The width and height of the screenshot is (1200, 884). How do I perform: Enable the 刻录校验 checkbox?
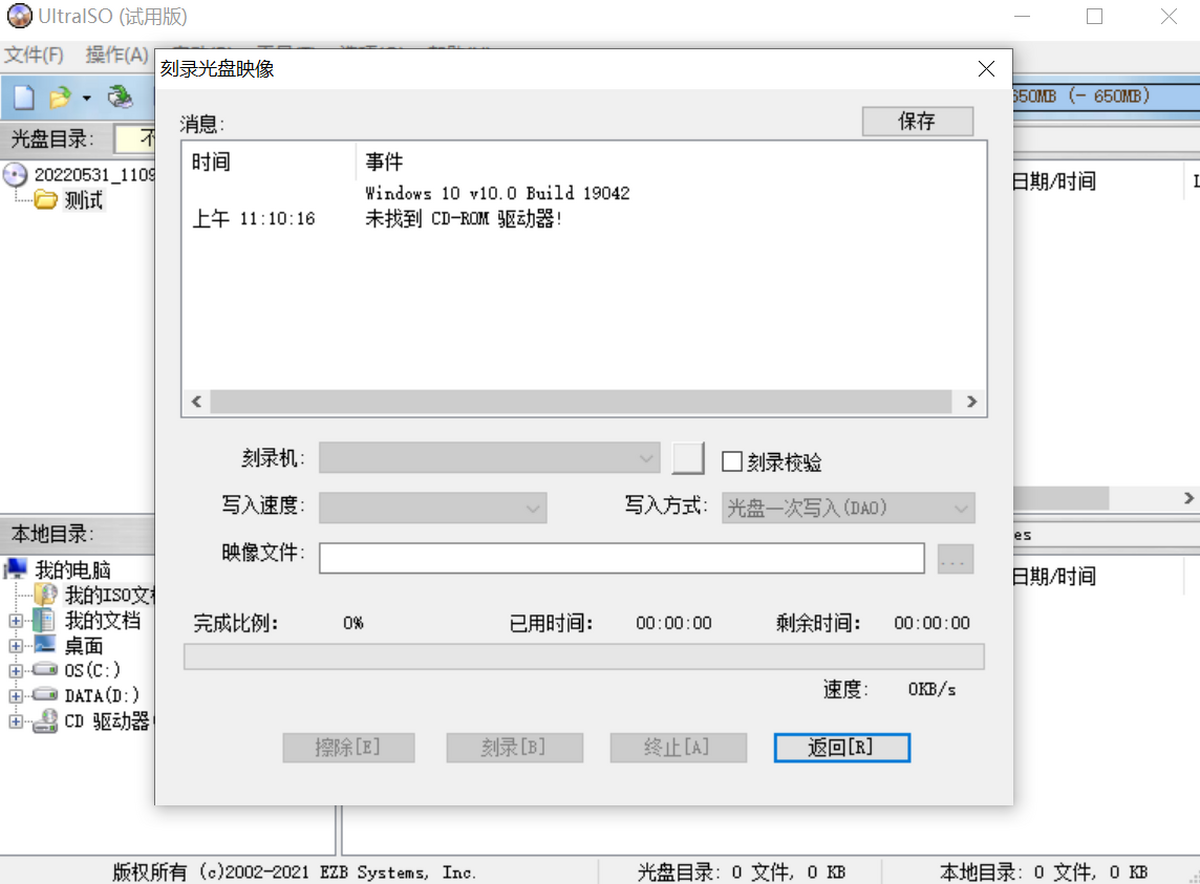[x=733, y=461]
